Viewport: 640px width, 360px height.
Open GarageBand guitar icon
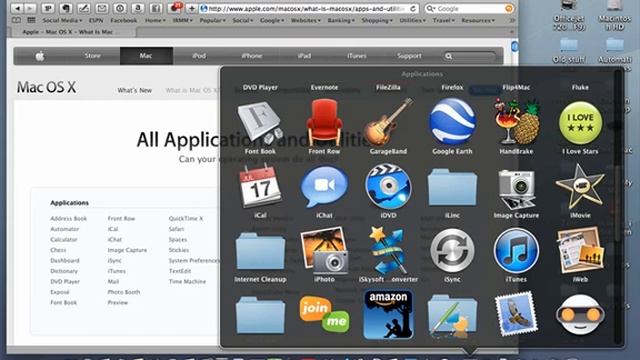388,122
